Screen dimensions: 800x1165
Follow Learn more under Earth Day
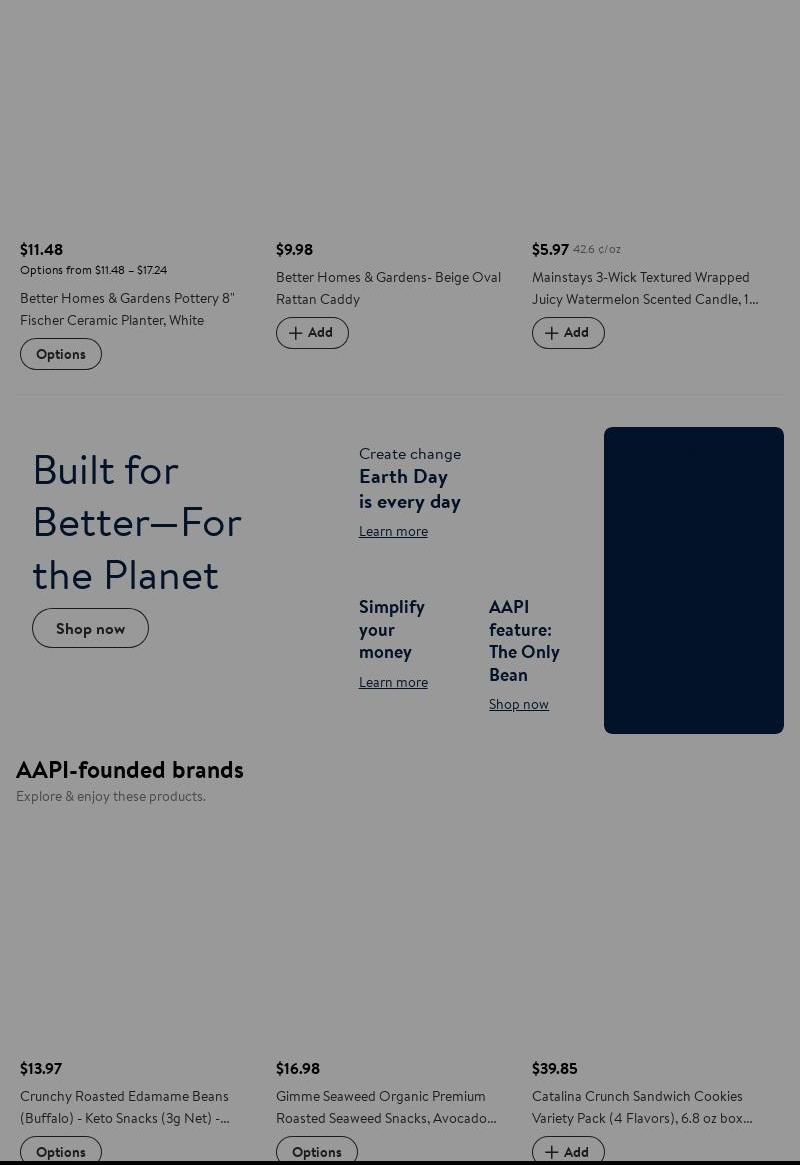point(393,531)
